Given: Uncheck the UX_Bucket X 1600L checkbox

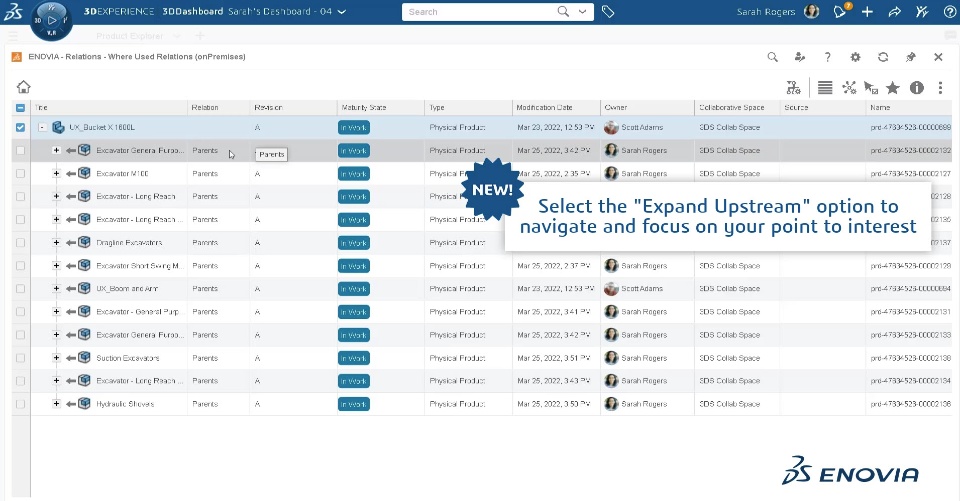Looking at the screenshot, I should [x=20, y=127].
